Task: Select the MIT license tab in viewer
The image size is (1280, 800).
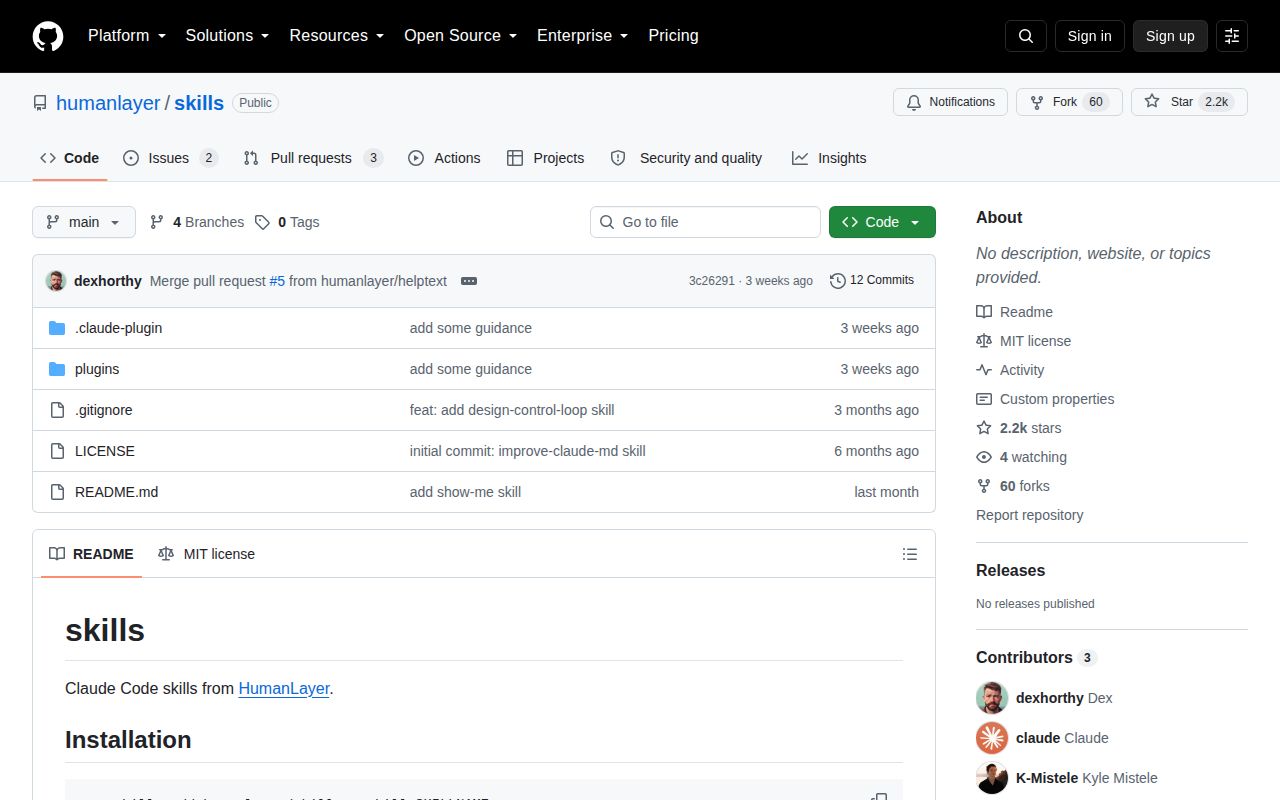Action: [x=206, y=554]
